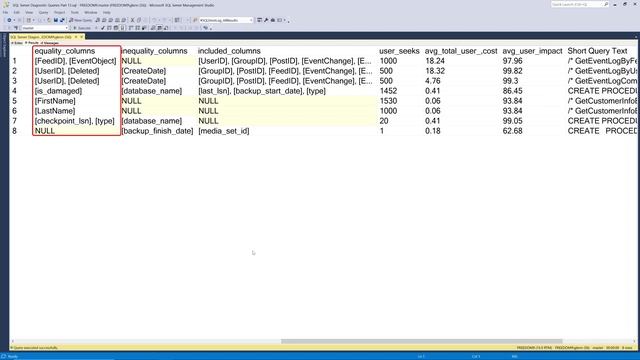
Task: Select the [FeedID], [EventObject] cell
Action: point(76,61)
